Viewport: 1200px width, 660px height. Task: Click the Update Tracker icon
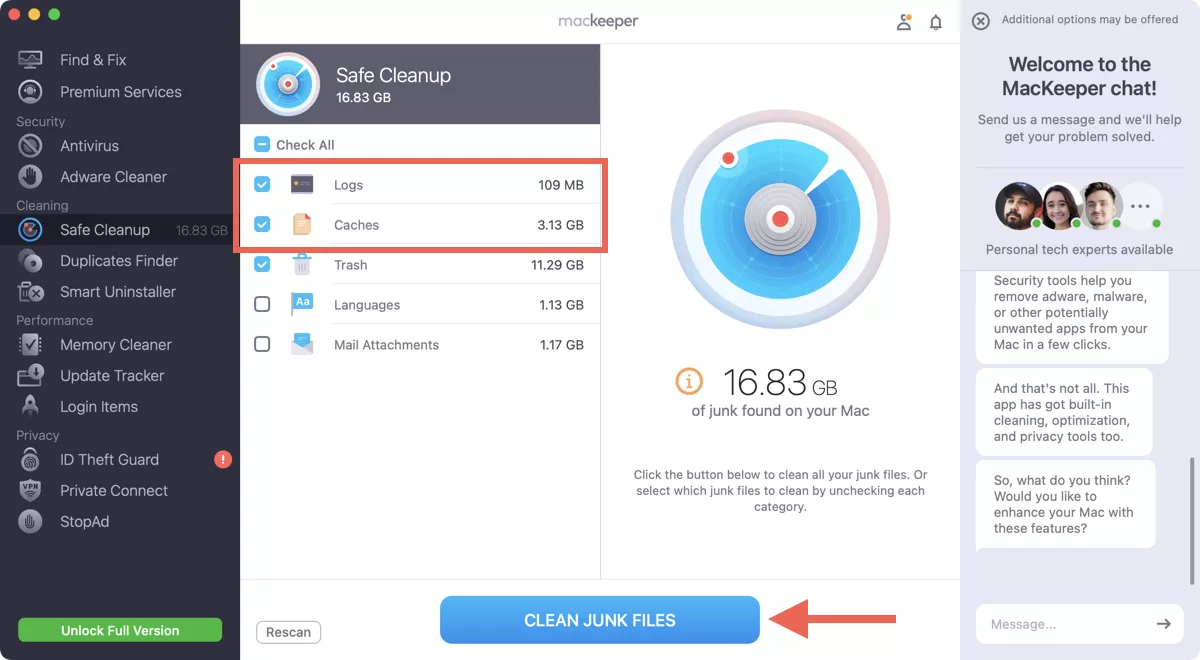[x=31, y=376]
